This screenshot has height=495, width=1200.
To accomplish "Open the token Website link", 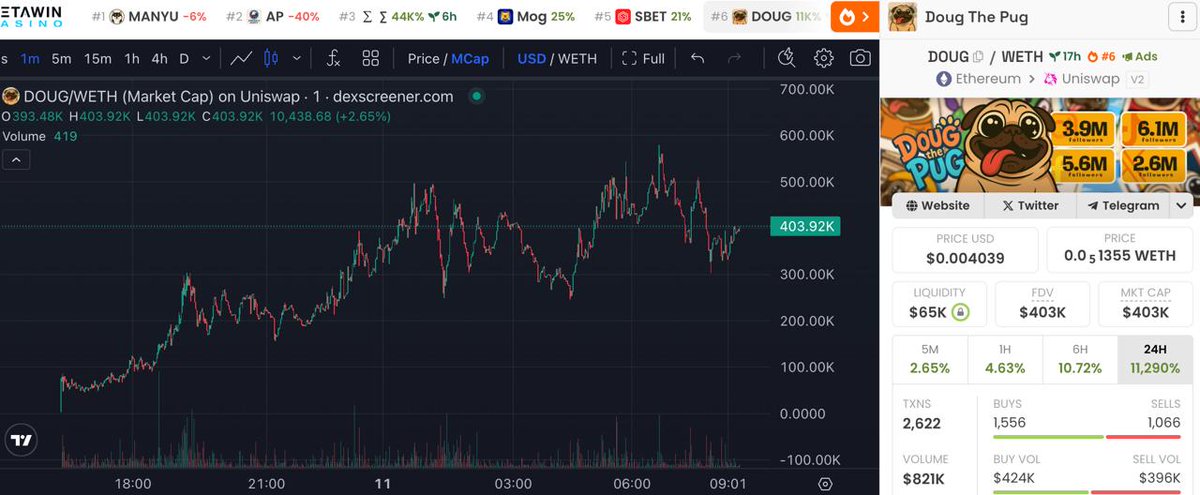I will click(x=938, y=205).
